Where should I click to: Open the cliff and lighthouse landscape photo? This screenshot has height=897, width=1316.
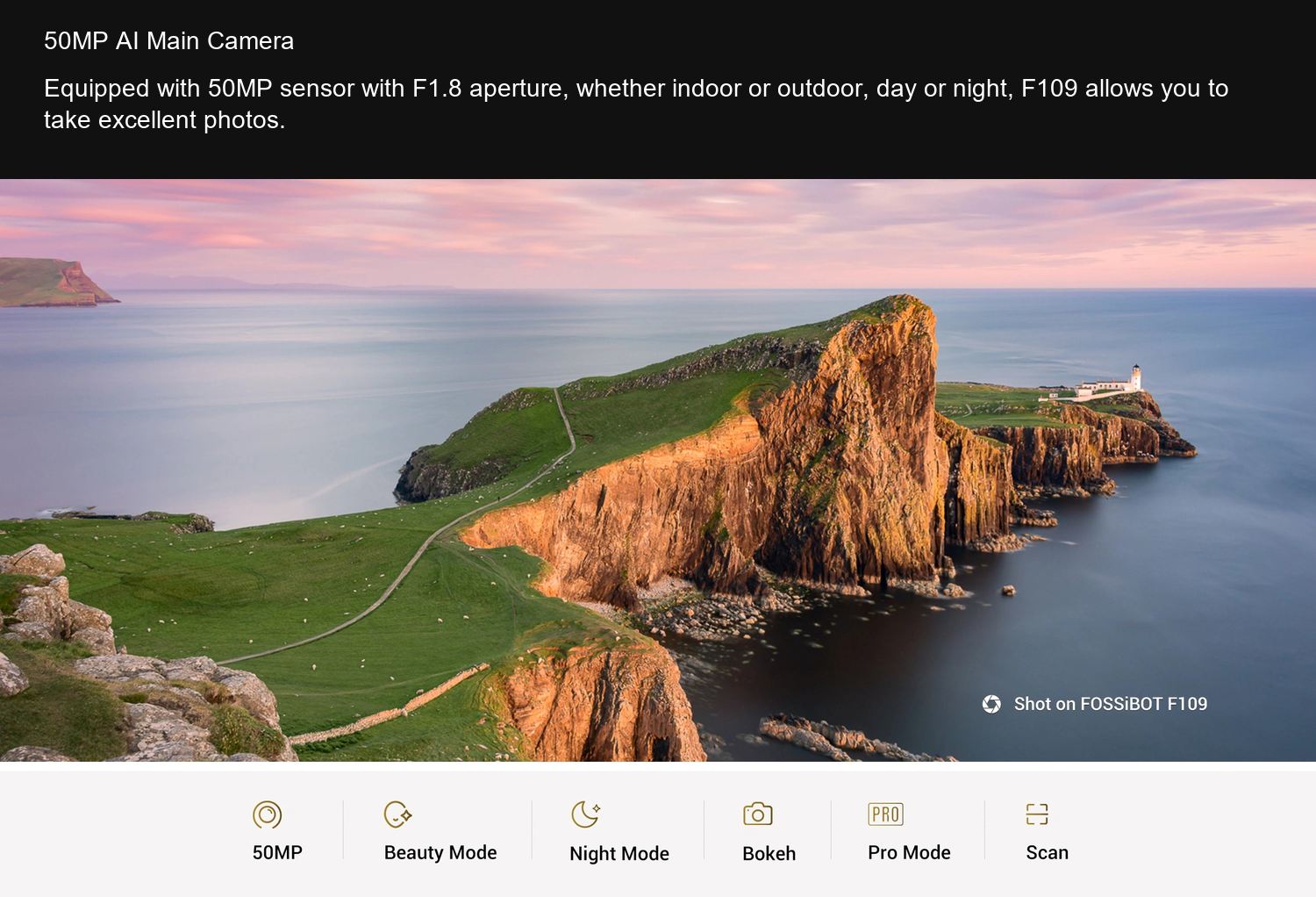[x=658, y=470]
